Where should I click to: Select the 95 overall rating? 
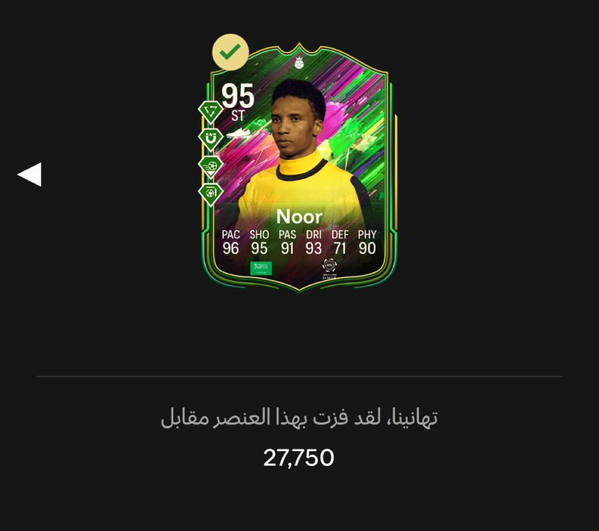[x=238, y=96]
